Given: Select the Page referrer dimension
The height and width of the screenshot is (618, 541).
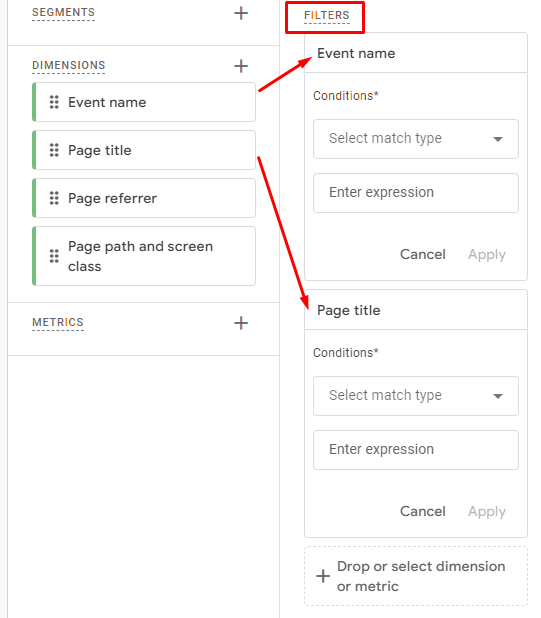Looking at the screenshot, I should tap(144, 198).
